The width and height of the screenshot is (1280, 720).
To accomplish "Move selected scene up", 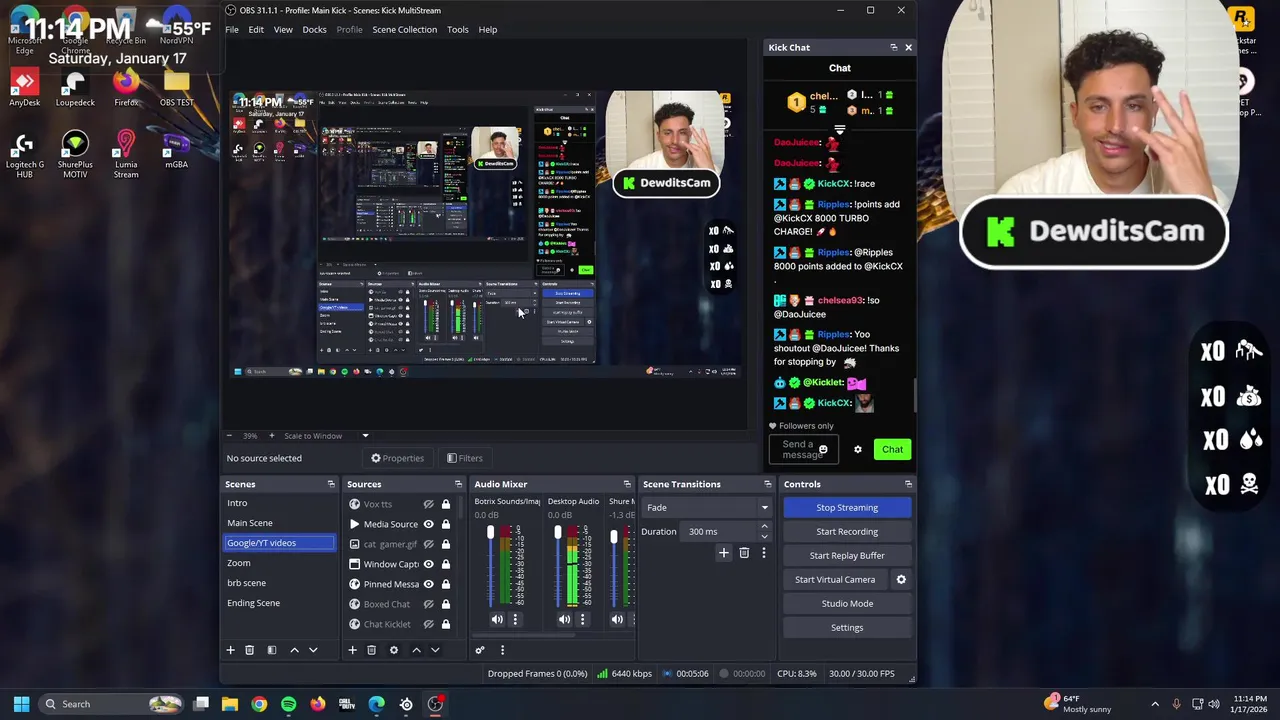I will point(294,650).
